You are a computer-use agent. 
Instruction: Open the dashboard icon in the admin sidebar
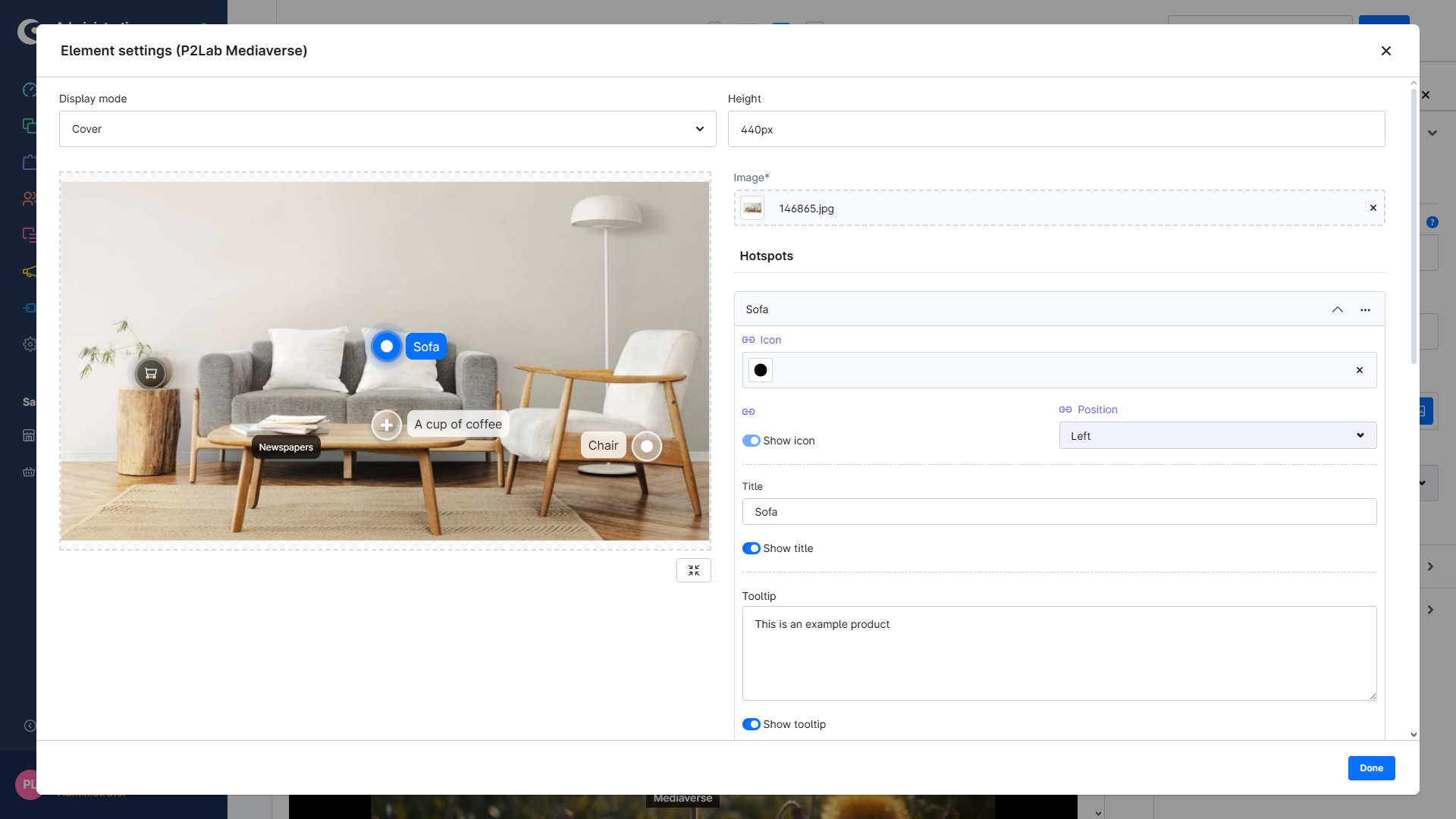[x=30, y=89]
